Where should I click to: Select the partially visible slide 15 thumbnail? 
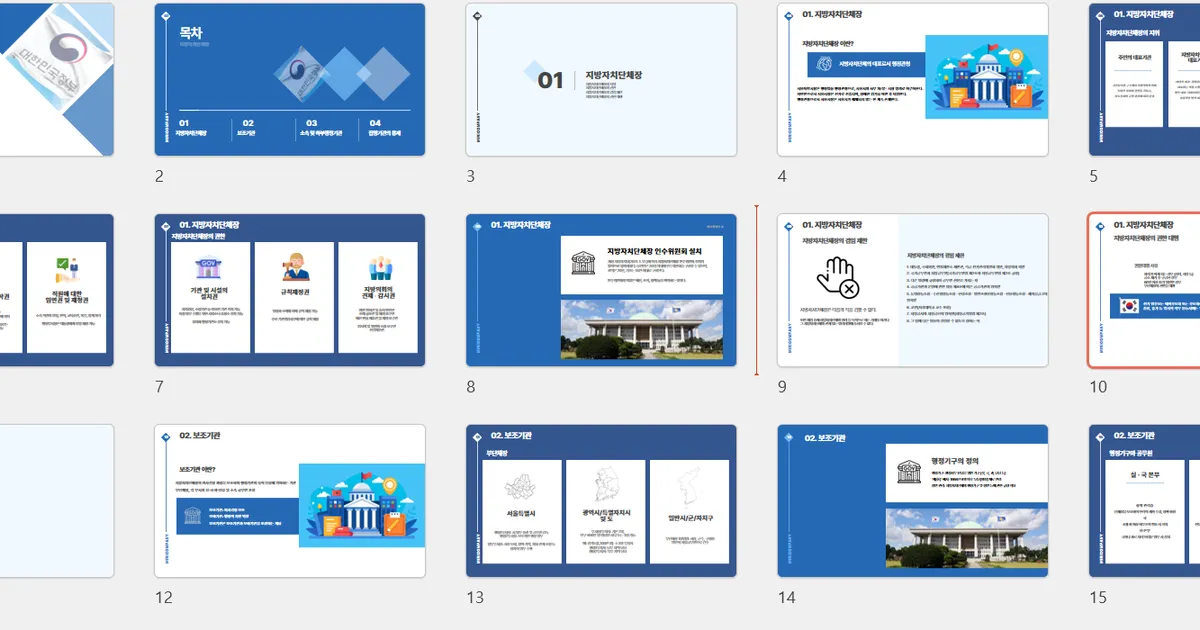(1144, 500)
